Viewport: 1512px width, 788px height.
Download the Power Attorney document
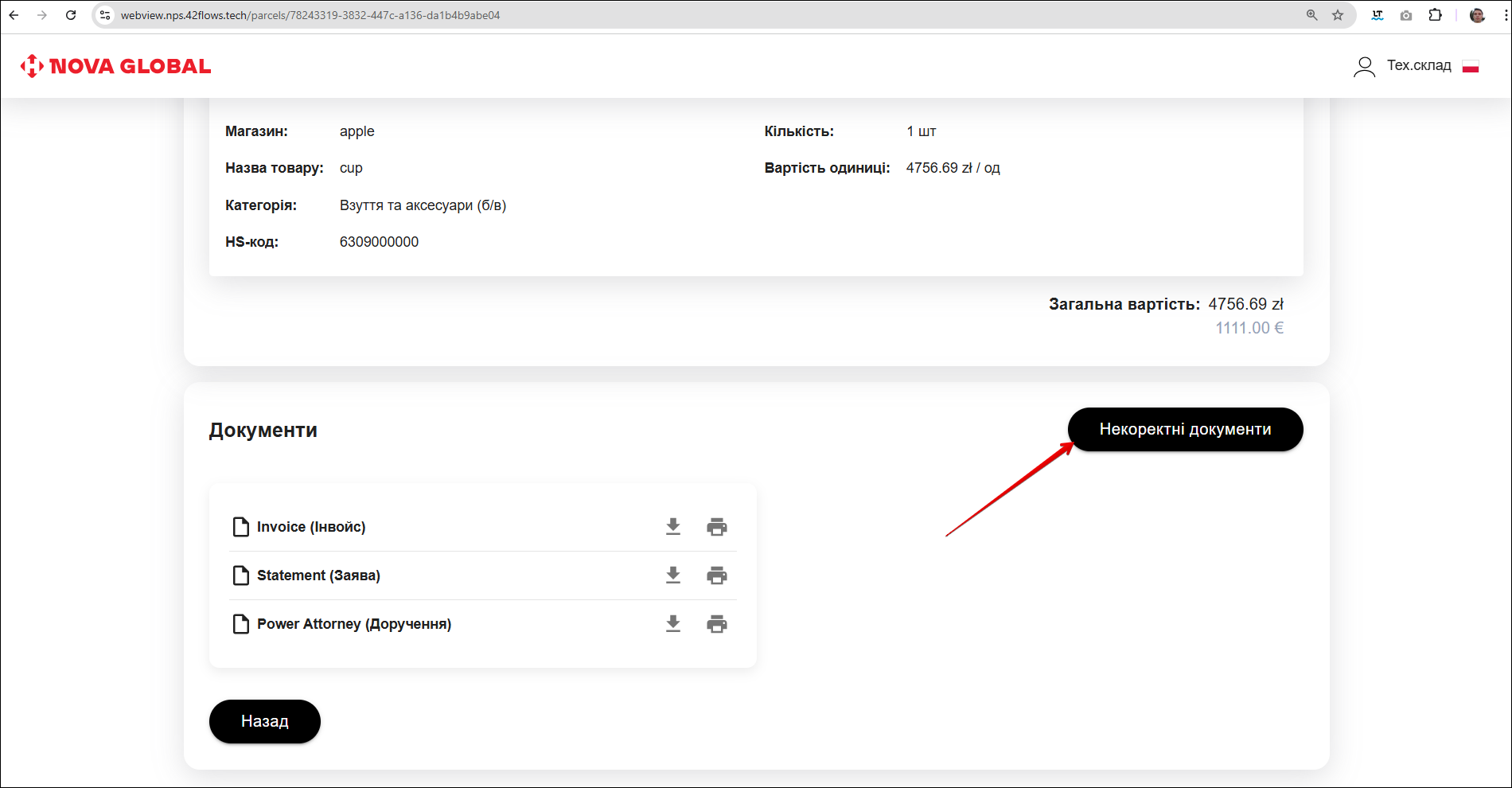click(x=673, y=624)
